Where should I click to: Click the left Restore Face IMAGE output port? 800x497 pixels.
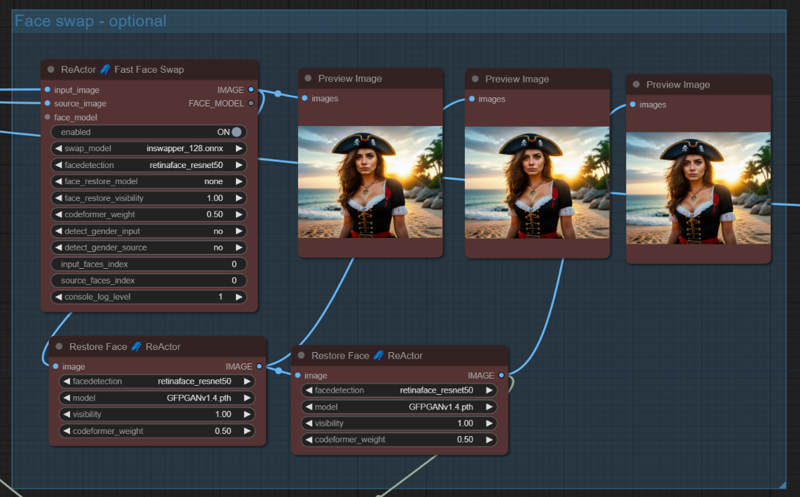click(x=260, y=366)
